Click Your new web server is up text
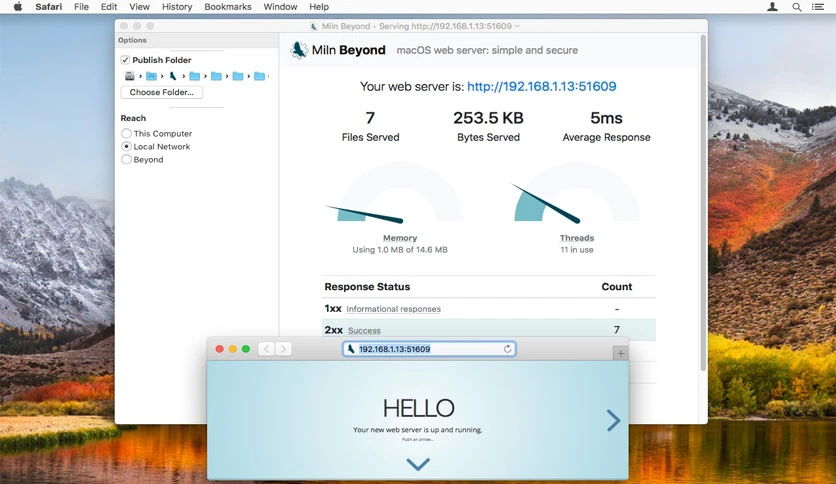This screenshot has width=836, height=484. pos(417,430)
